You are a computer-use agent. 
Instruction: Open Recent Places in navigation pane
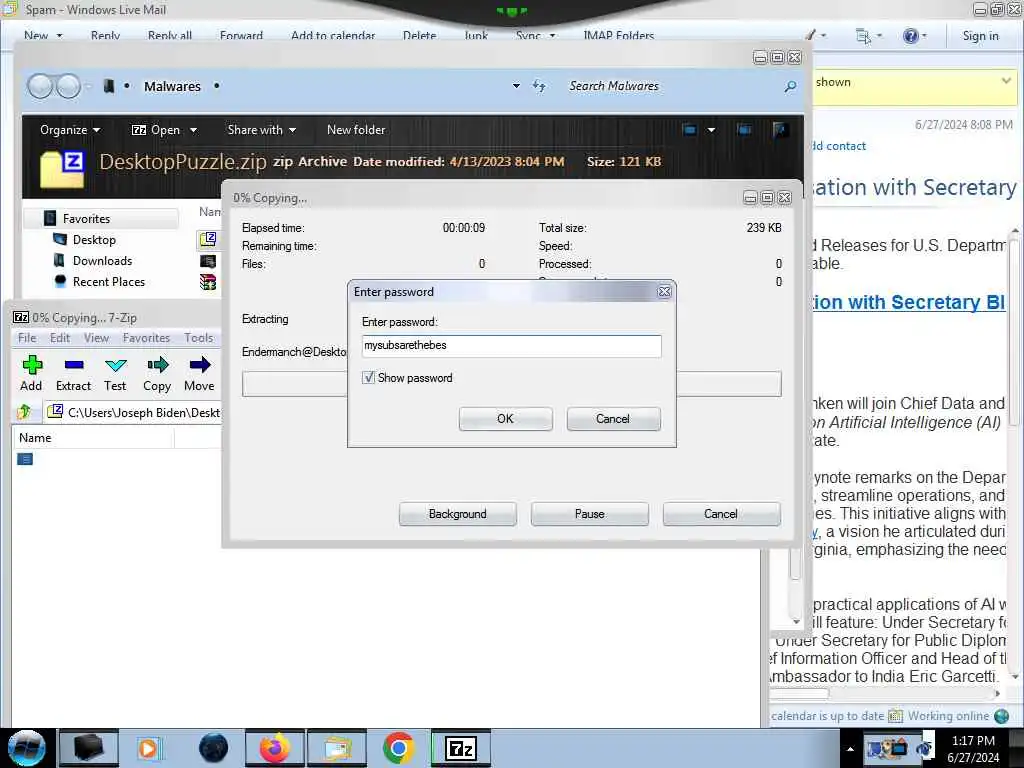109,281
